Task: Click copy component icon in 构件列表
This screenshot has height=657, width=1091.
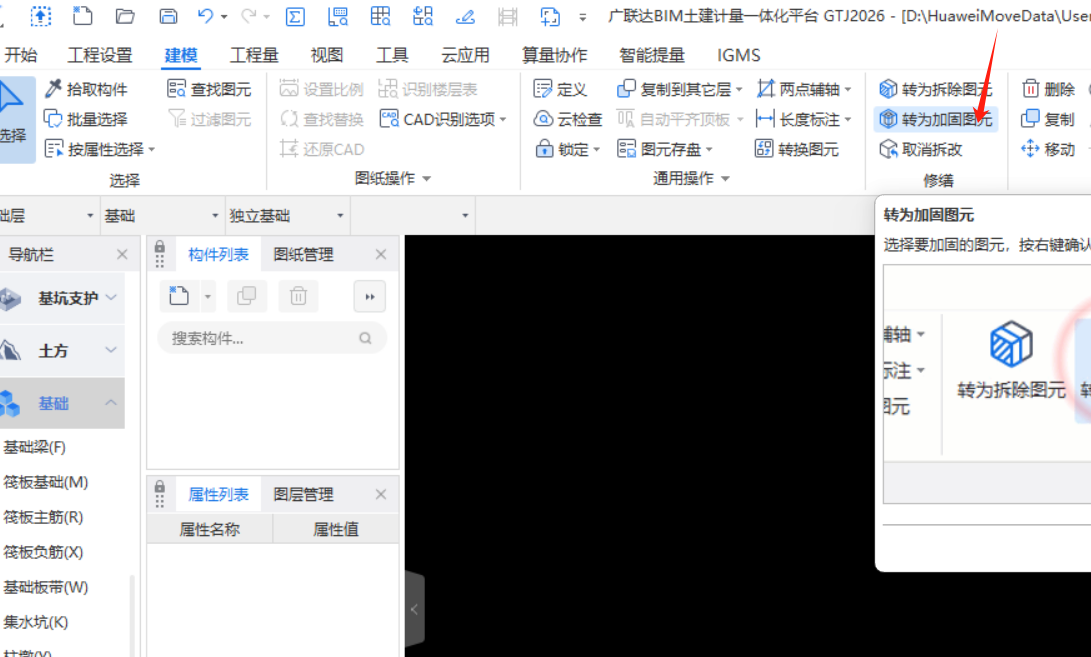Action: [x=246, y=296]
